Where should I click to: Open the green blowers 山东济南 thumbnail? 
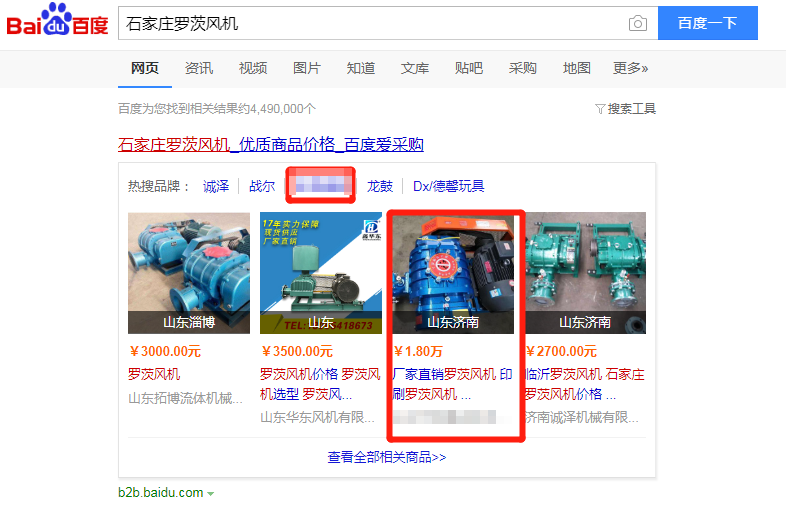[x=585, y=273]
